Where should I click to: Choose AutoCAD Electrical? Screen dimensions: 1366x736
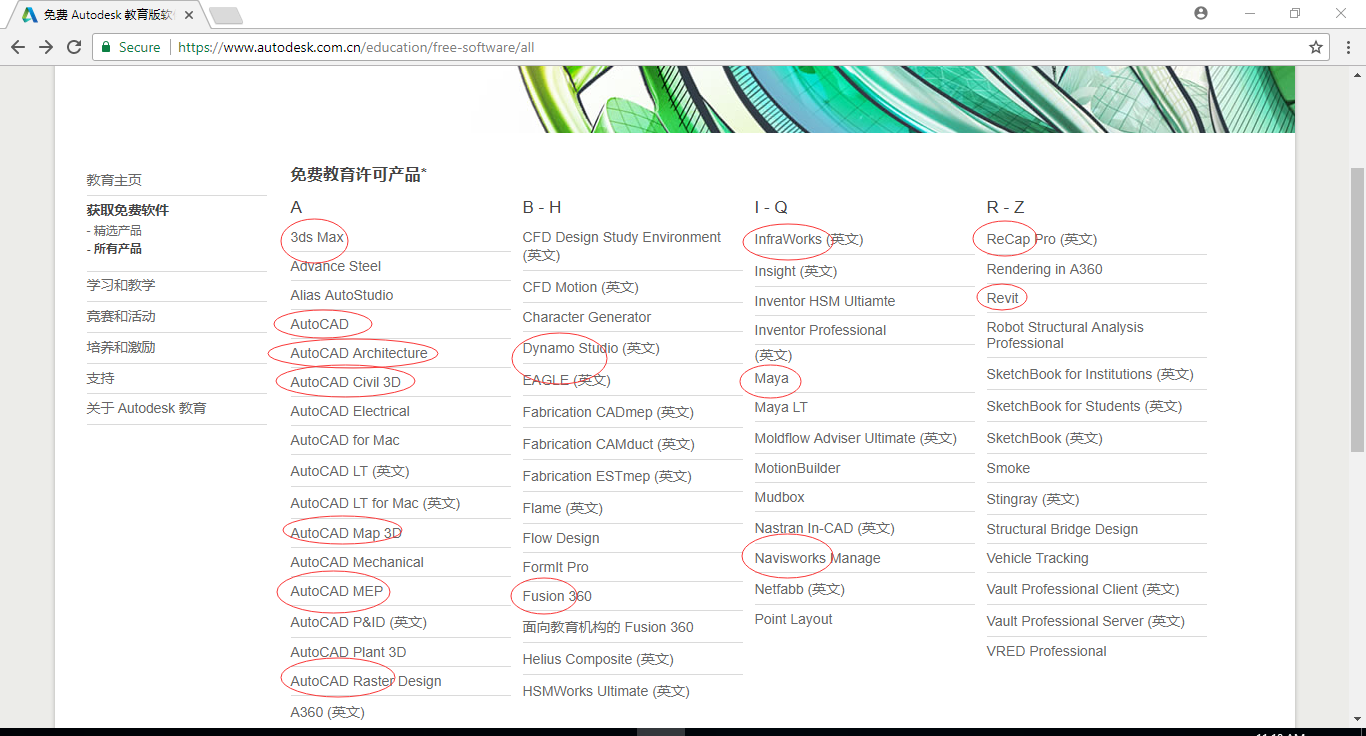(350, 411)
